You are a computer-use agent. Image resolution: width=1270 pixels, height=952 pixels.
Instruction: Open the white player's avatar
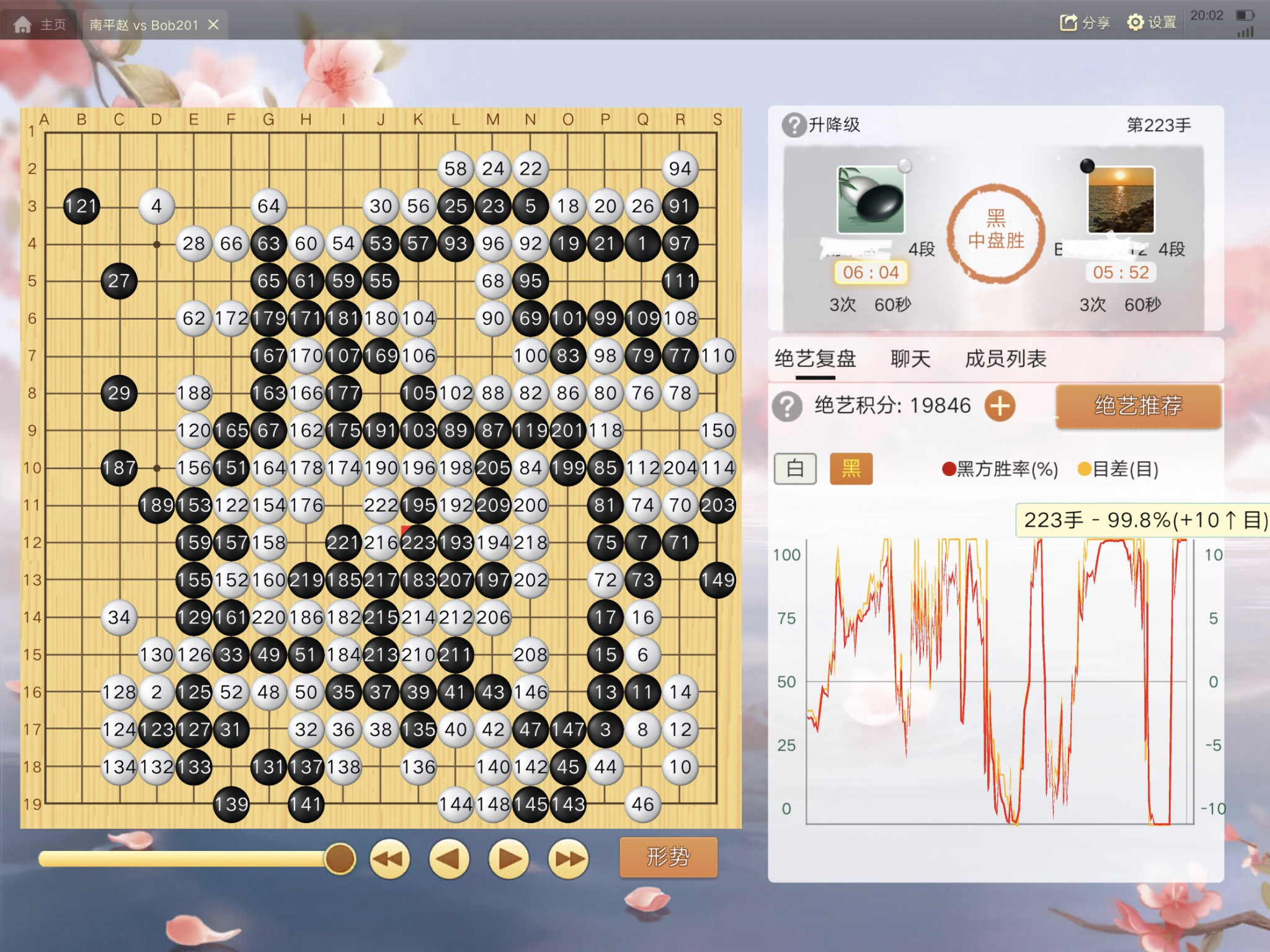coord(871,200)
